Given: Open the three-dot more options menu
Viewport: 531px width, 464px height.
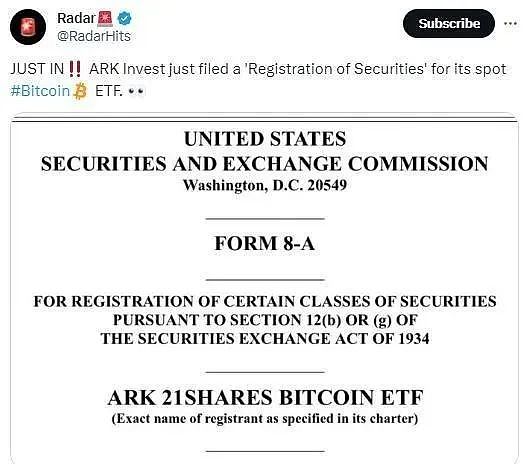Looking at the screenshot, I should (510, 23).
